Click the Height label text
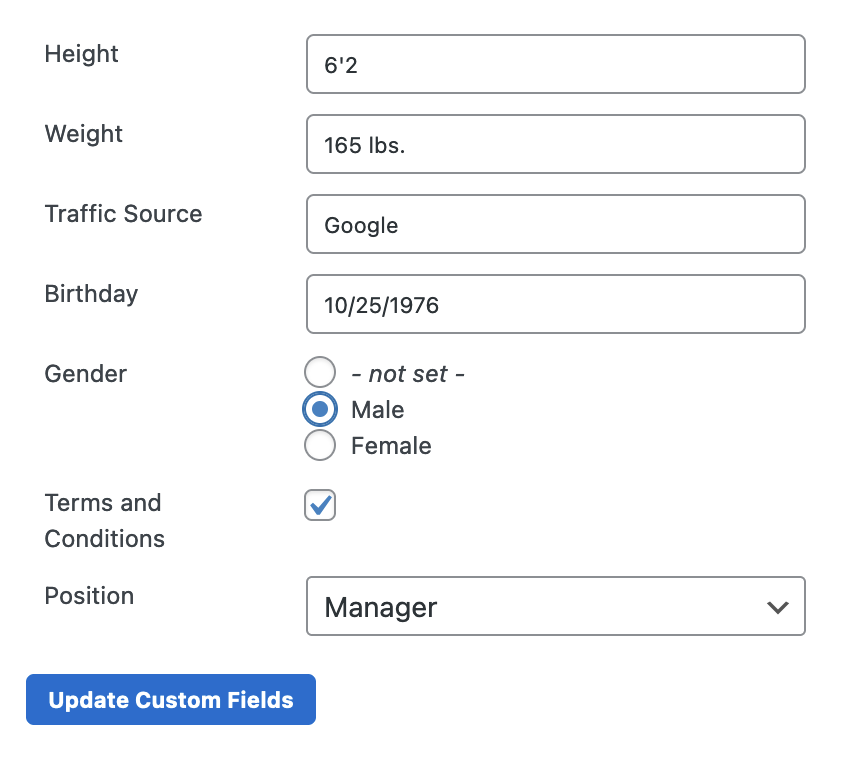 pyautogui.click(x=82, y=54)
